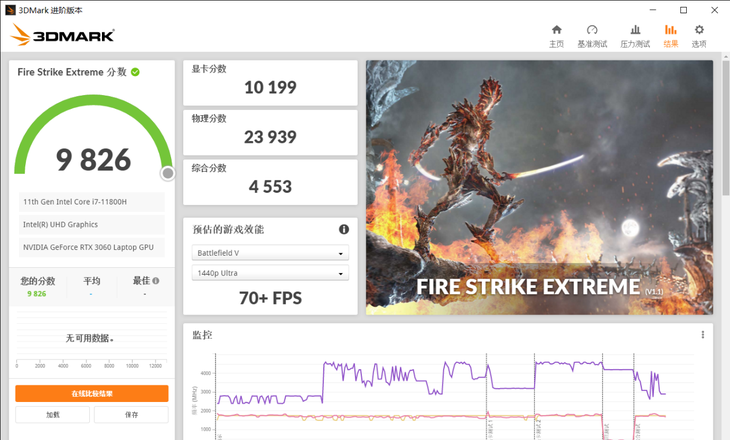Open estimated game performance info icon
Screen dimensions: 730x440
tap(344, 229)
